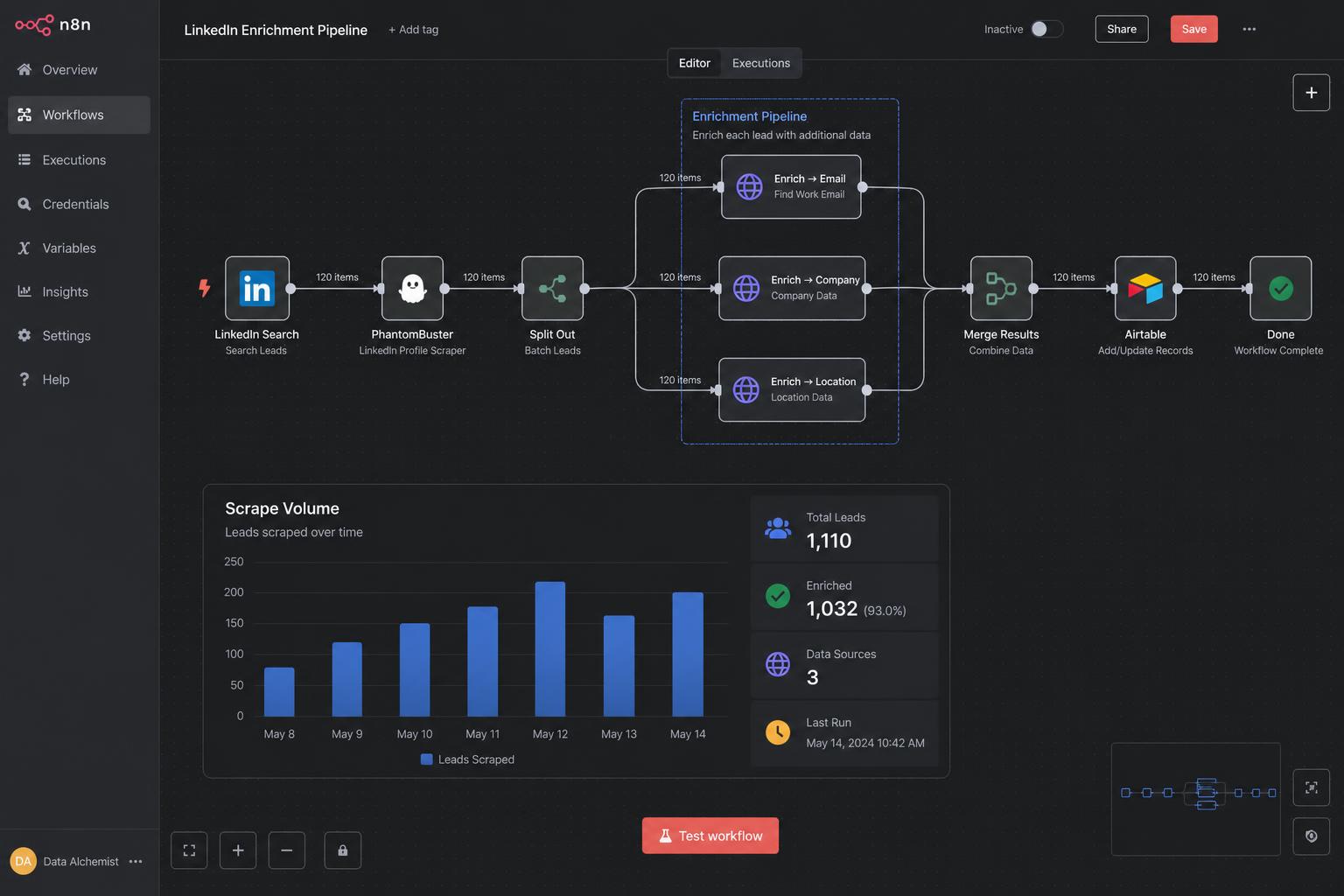Image resolution: width=1344 pixels, height=896 pixels.
Task: Open the Data Alchemist user menu dots
Action: click(x=136, y=861)
